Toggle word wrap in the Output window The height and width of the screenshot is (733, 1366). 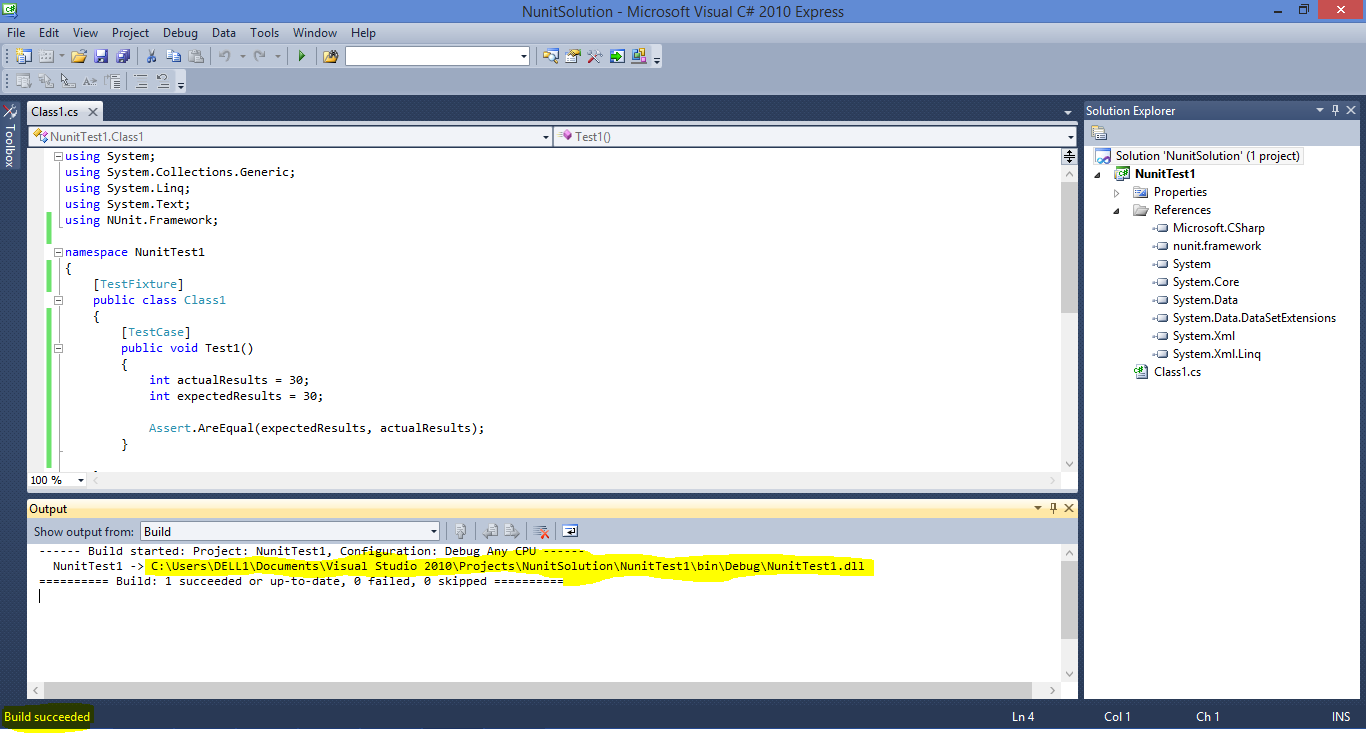[x=570, y=531]
